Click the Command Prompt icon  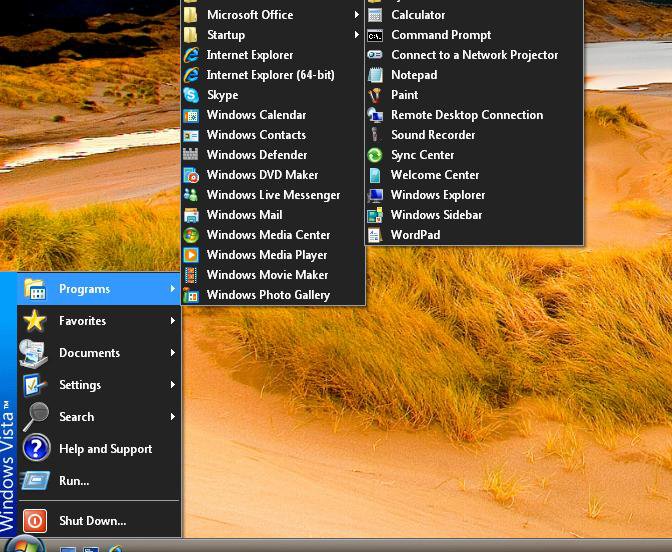(375, 36)
